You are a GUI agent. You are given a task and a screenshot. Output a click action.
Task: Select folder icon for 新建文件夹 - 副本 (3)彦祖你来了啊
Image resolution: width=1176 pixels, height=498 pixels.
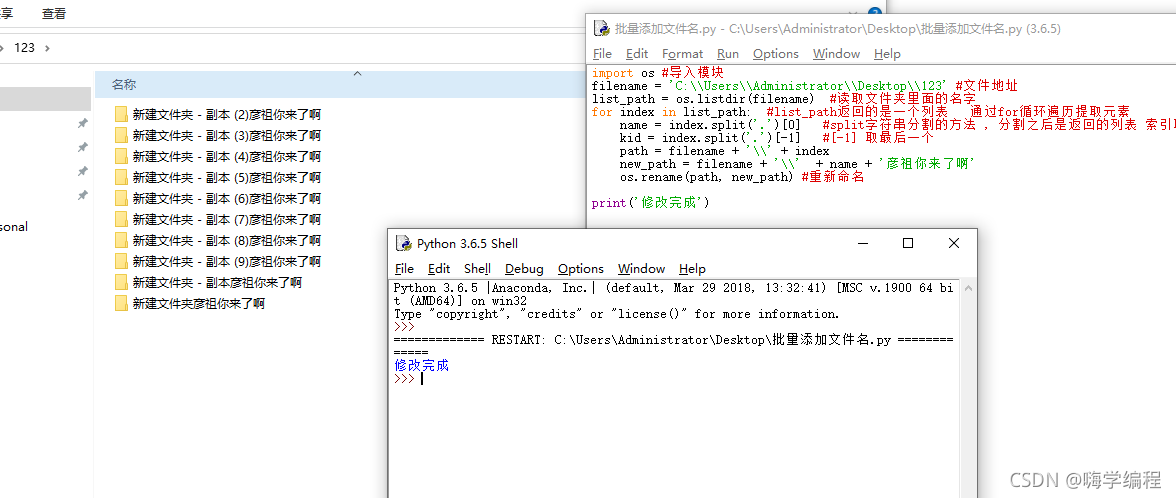[122, 136]
